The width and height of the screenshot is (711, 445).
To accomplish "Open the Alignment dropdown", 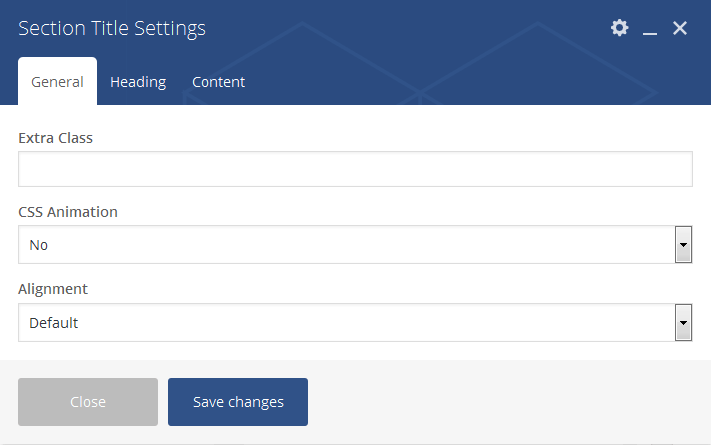I will (345, 323).
